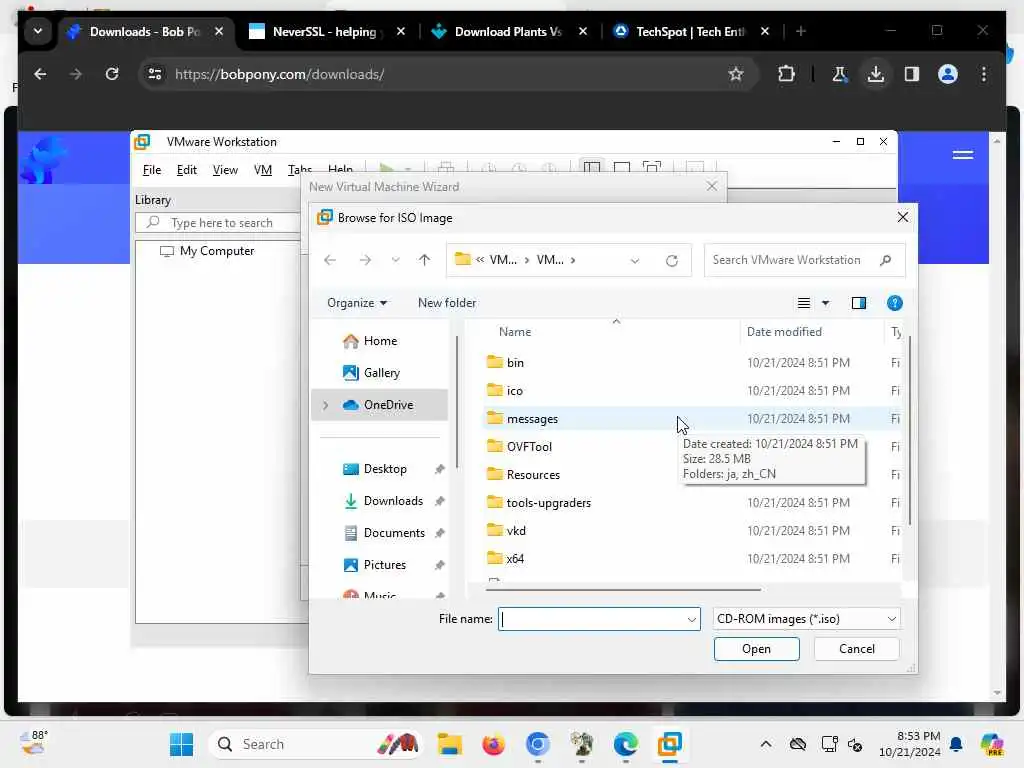Image resolution: width=1024 pixels, height=768 pixels.
Task: Open VMware File menu
Action: tap(152, 170)
